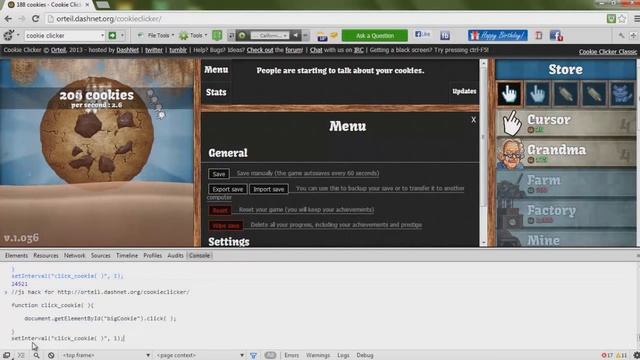The width and height of the screenshot is (640, 360).
Task: Open the tumblr link
Action: (x=178, y=50)
